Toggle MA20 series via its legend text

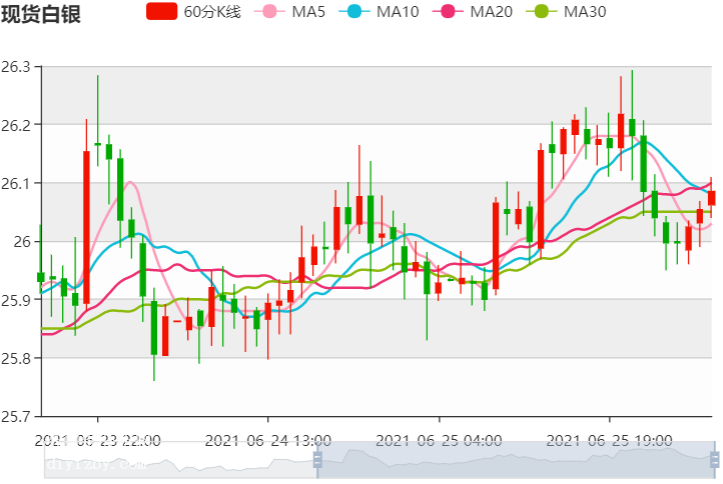click(491, 13)
